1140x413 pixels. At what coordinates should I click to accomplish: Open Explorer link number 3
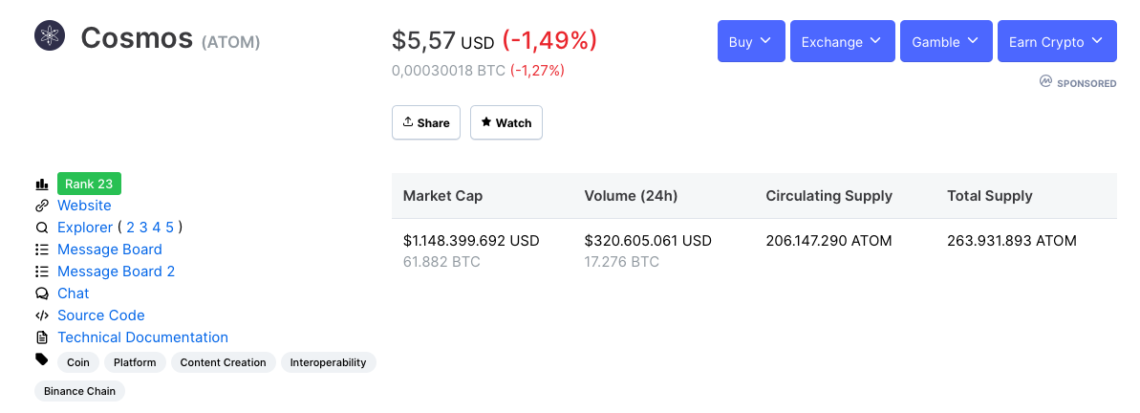pos(143,228)
